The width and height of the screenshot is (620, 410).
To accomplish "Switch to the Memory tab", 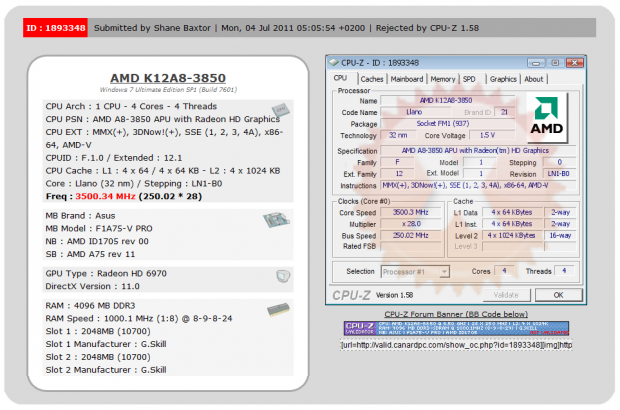I will 443,79.
